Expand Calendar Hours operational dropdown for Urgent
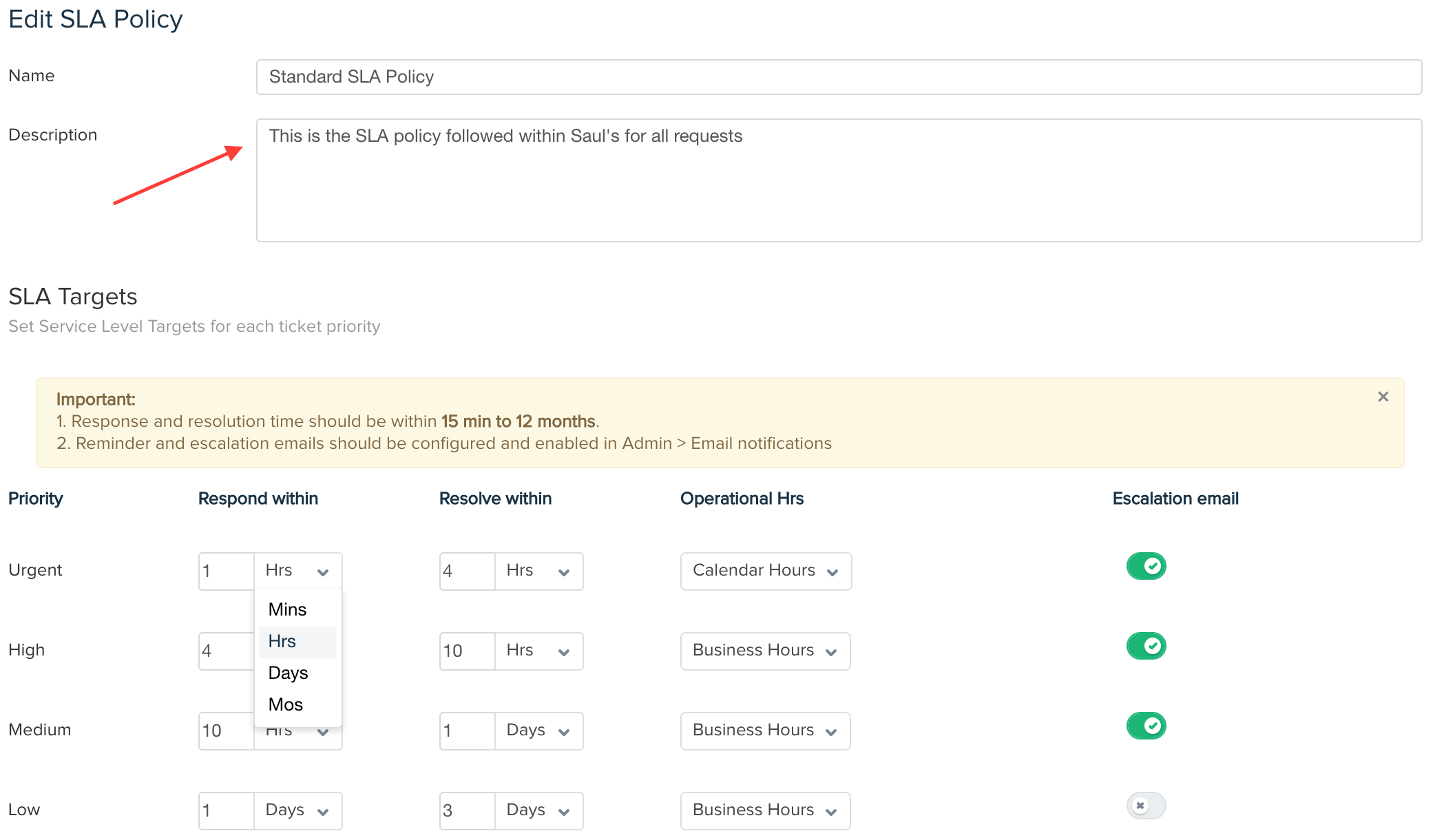 click(x=766, y=571)
